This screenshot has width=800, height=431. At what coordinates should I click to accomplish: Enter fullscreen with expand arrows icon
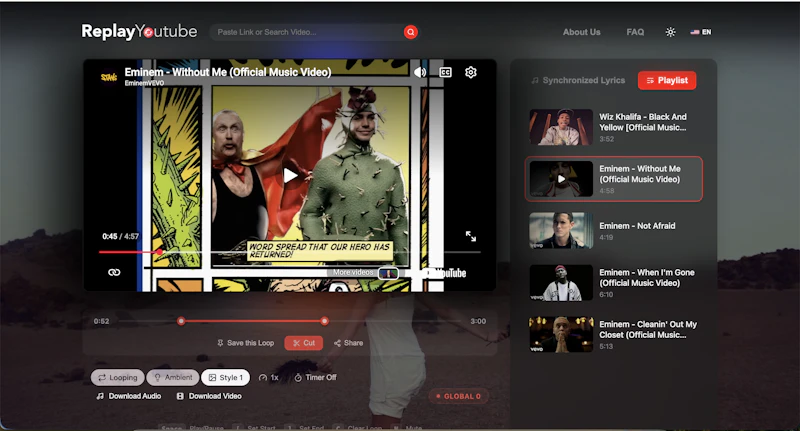coord(471,236)
